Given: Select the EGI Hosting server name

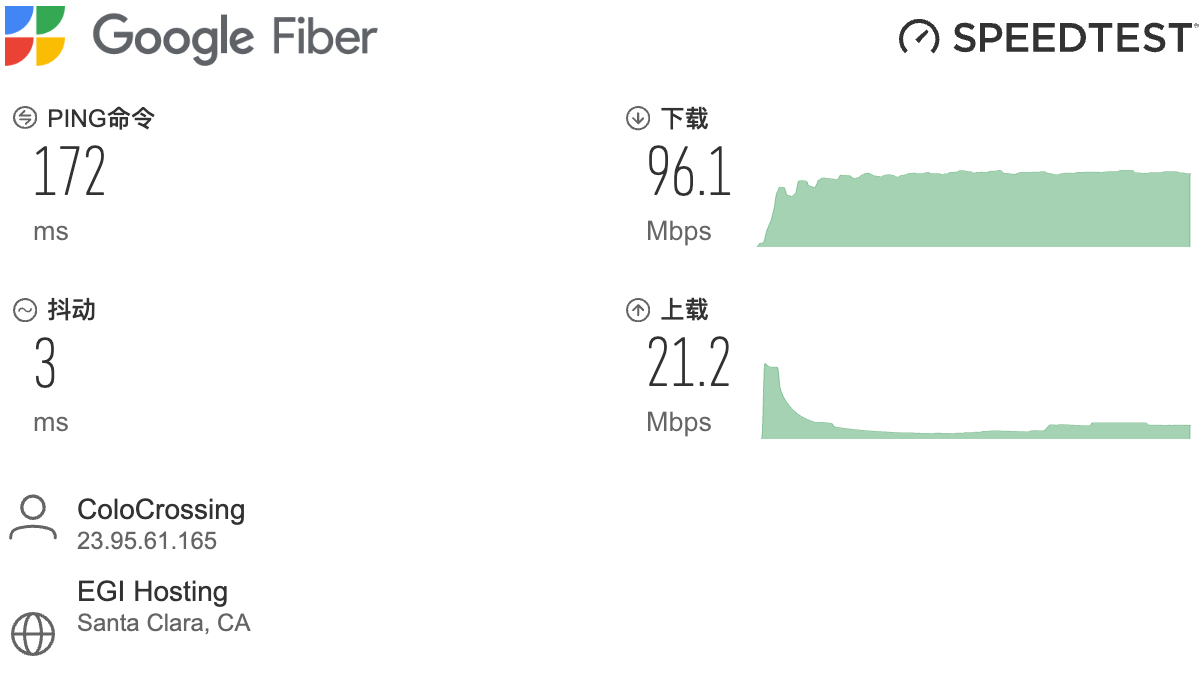Looking at the screenshot, I should 153,591.
